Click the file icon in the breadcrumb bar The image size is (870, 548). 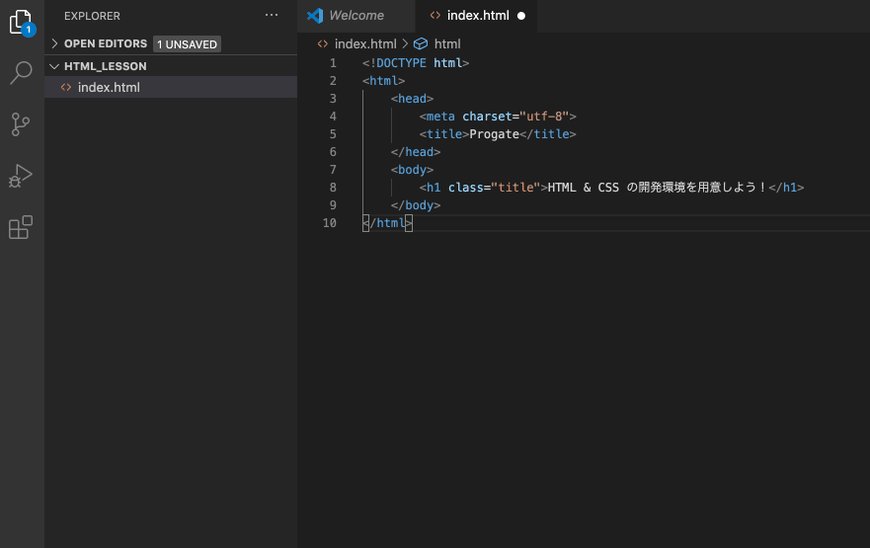click(x=322, y=44)
